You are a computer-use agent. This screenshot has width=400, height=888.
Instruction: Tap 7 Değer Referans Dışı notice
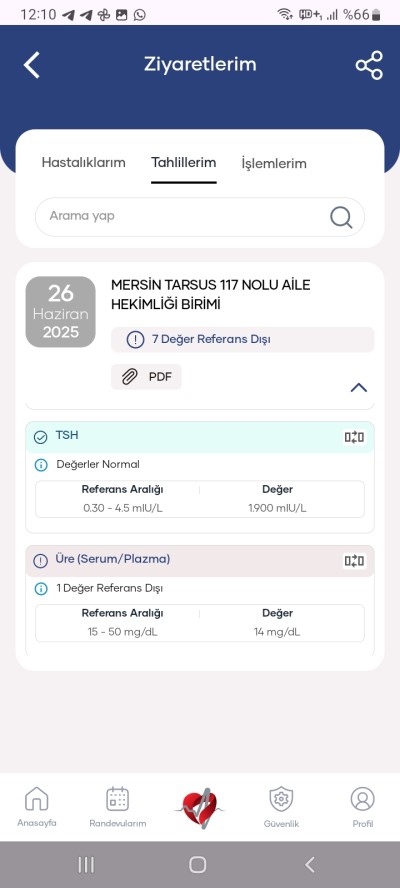(x=242, y=340)
